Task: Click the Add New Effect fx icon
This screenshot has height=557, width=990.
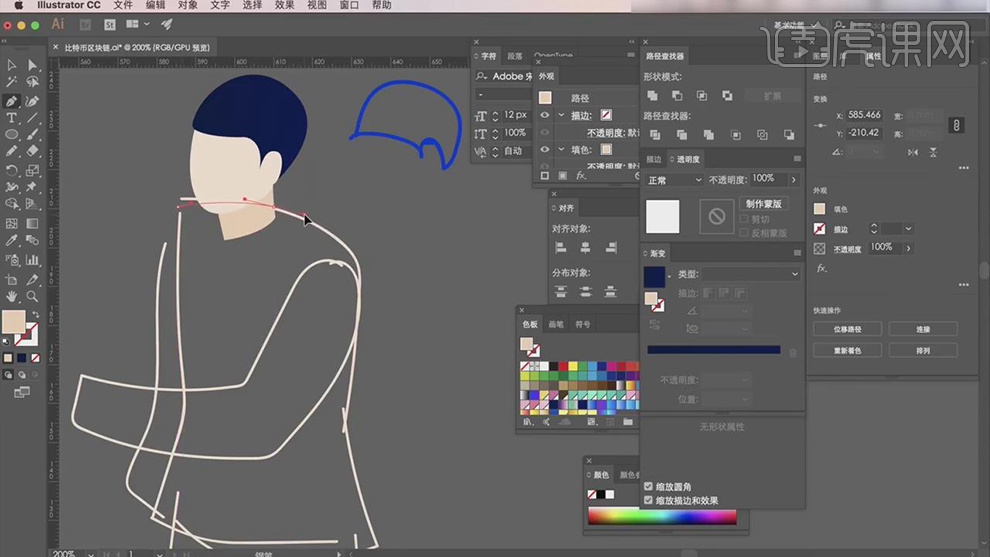Action: [x=581, y=176]
